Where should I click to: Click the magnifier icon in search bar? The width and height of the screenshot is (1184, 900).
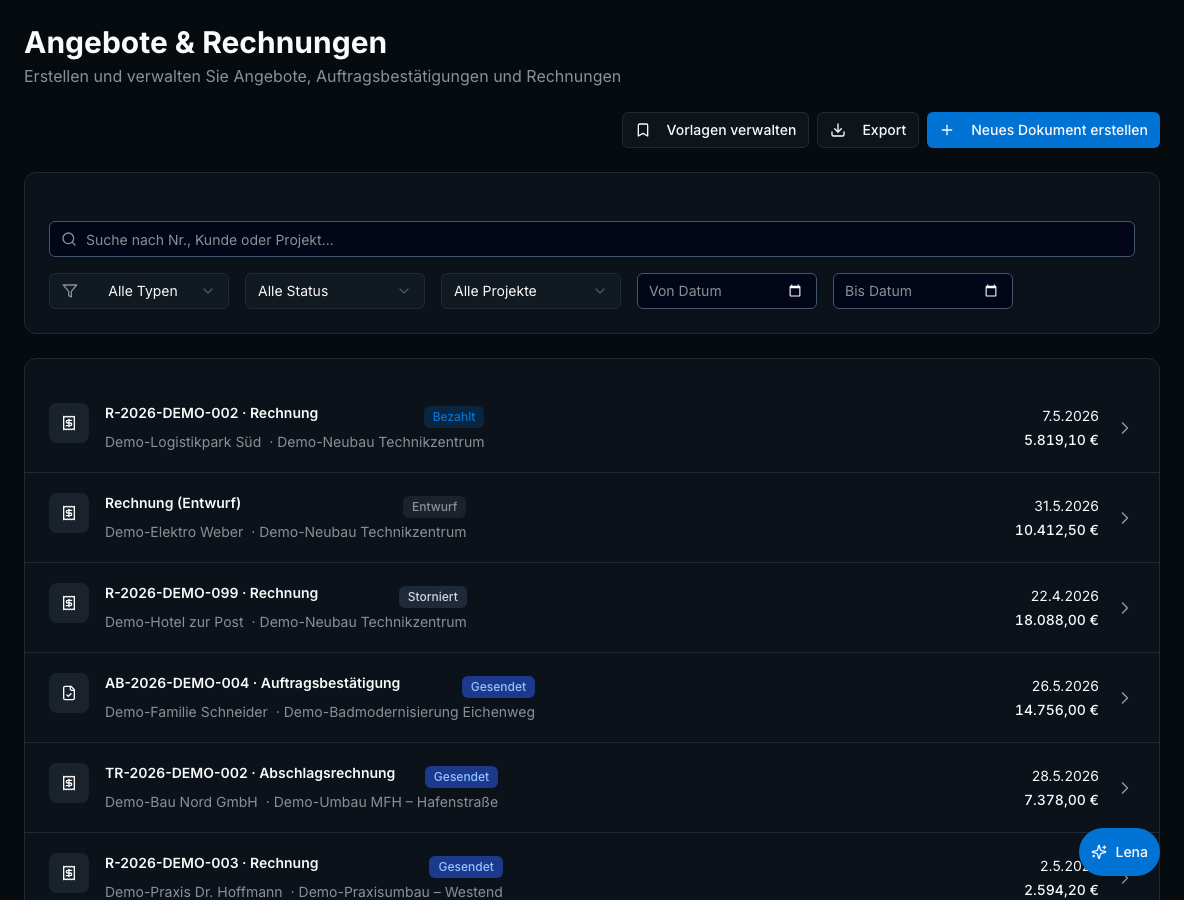pyautogui.click(x=69, y=239)
